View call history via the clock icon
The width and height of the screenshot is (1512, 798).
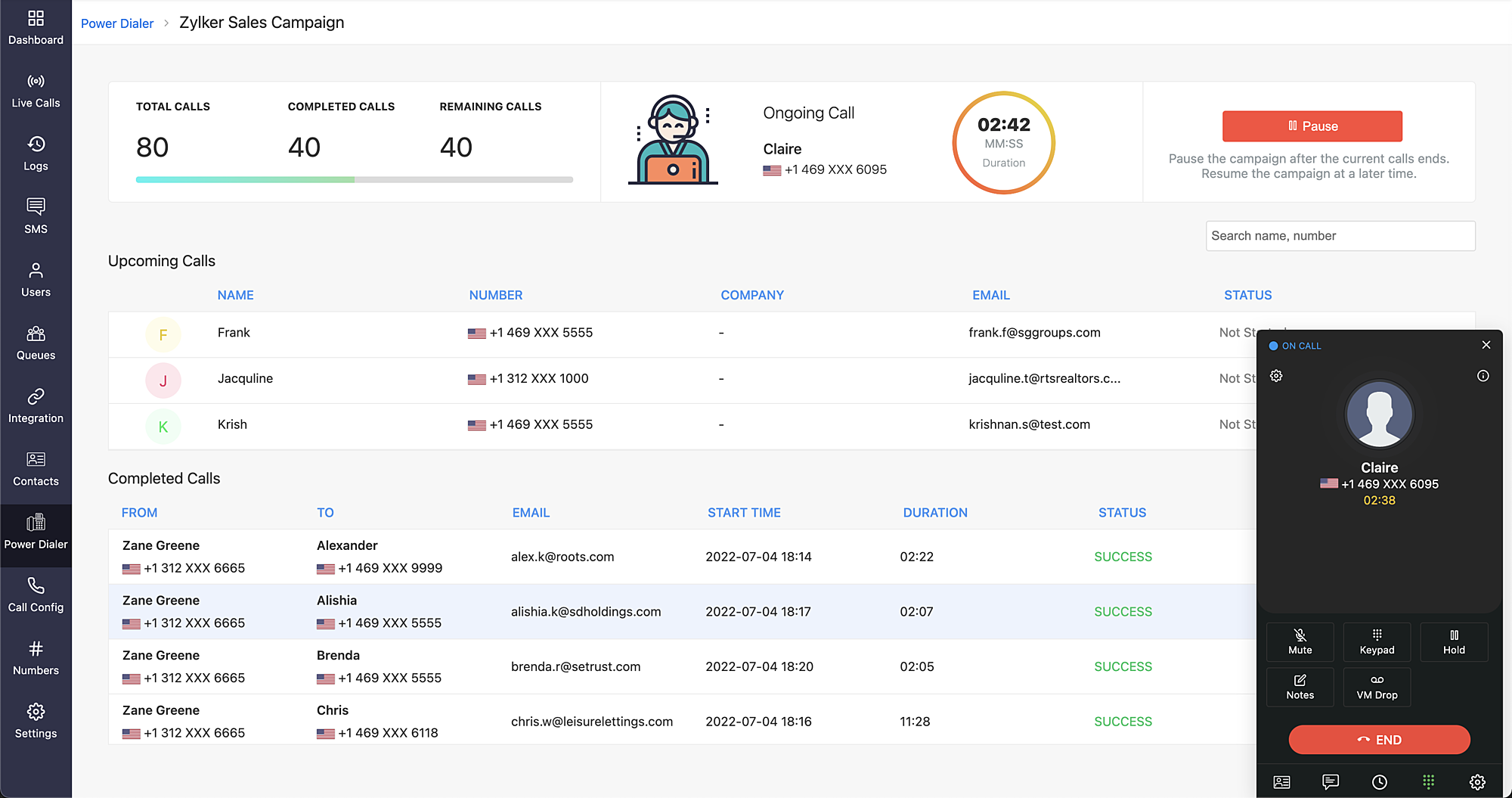tap(1380, 782)
